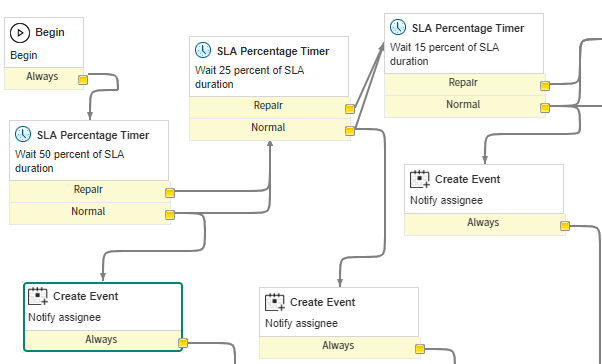Viewport: 602px width, 364px height.
Task: Click clock icon of 15 percent SLA timer
Action: point(398,27)
